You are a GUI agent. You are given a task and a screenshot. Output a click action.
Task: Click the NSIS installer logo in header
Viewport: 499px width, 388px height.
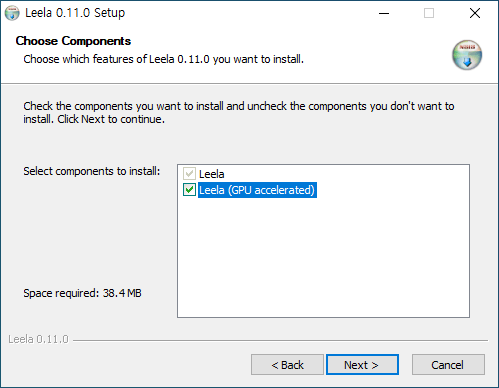(x=467, y=55)
